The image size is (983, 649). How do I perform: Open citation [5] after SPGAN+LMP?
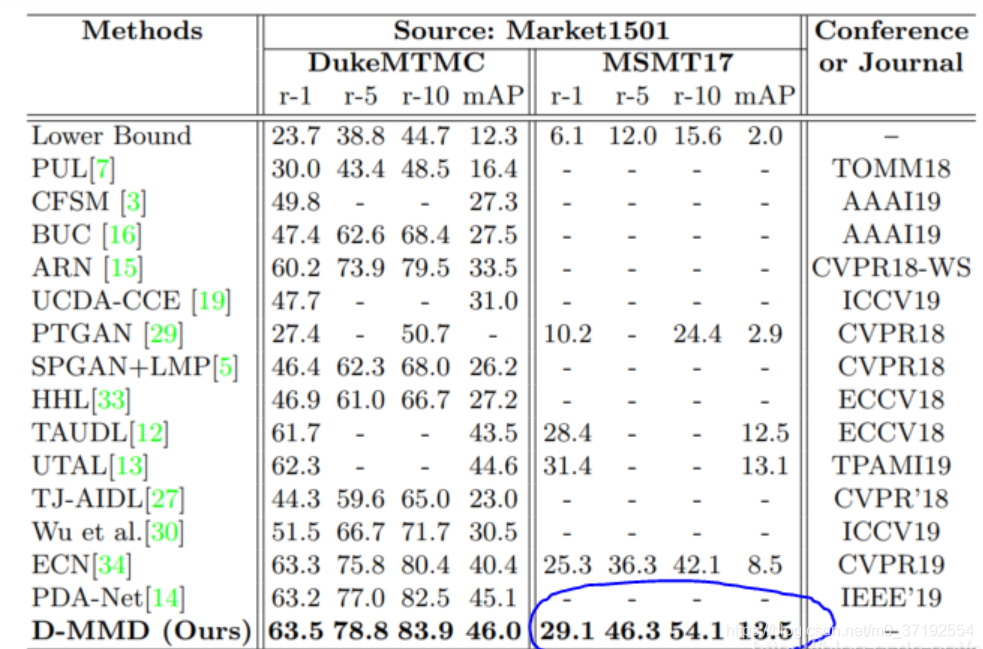click(226, 367)
